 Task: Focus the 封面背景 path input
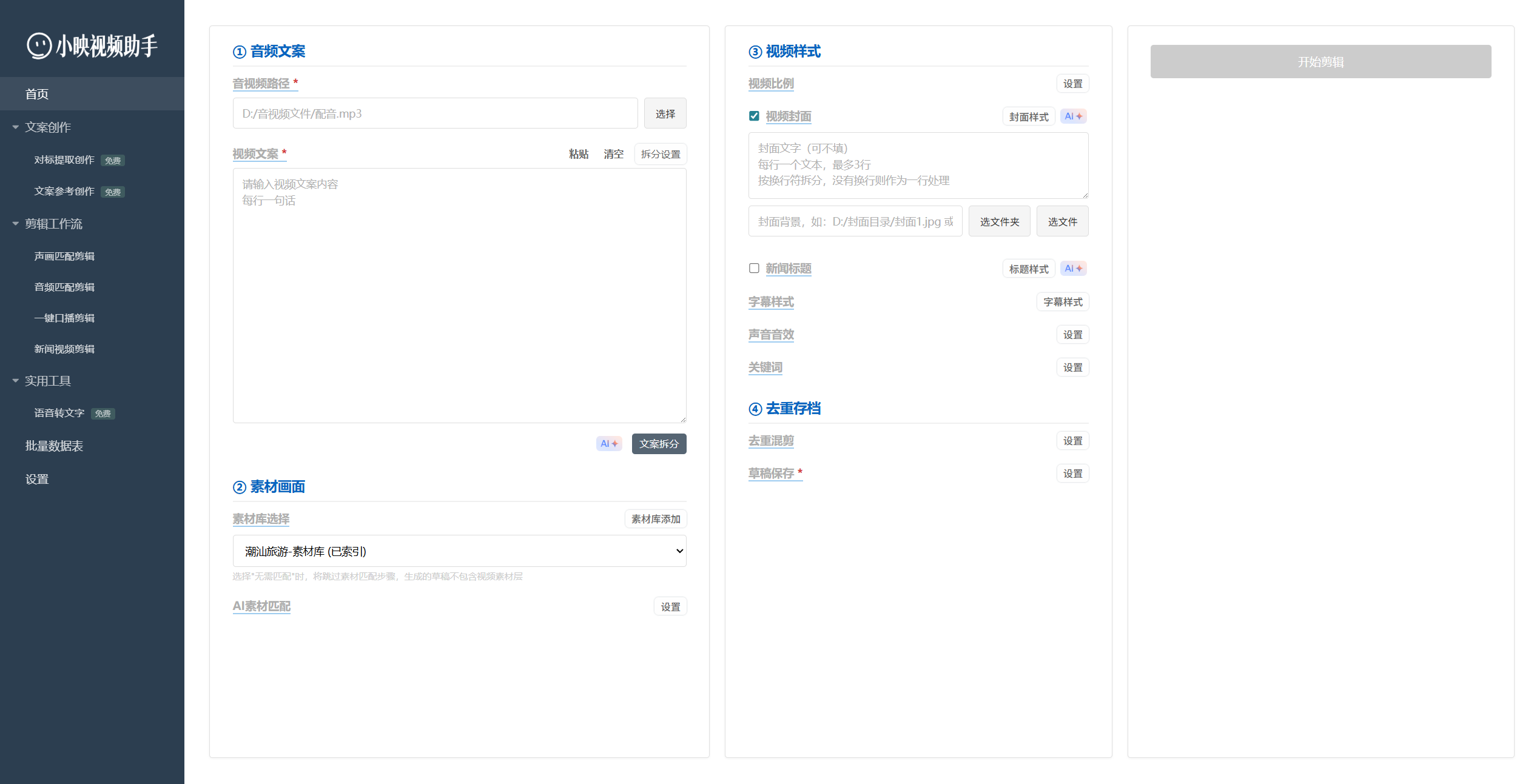[855, 222]
